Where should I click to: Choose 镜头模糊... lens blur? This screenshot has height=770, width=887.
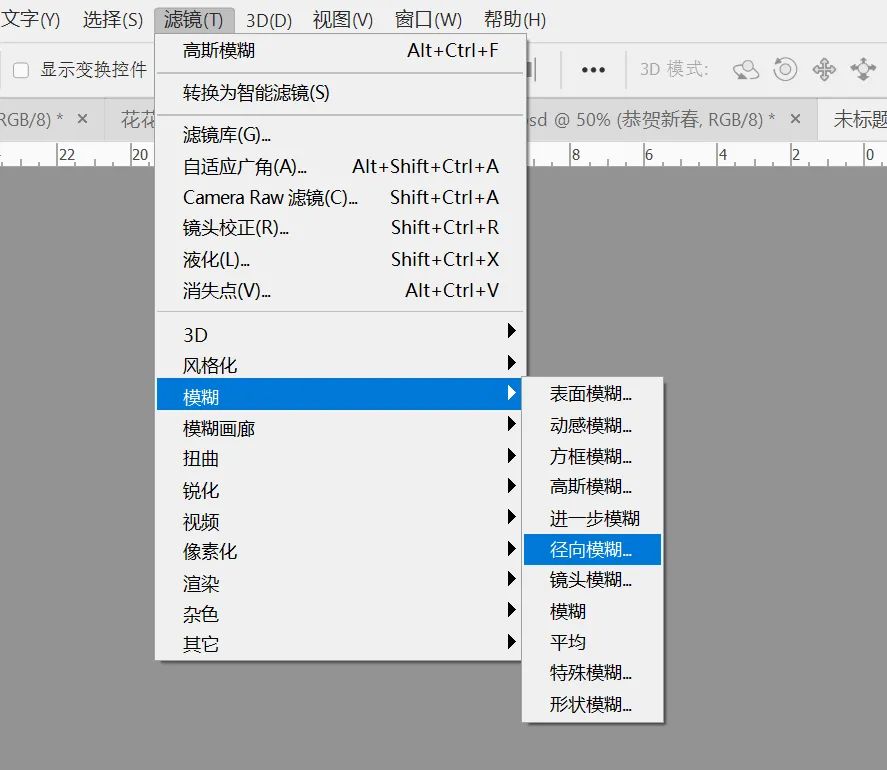click(592, 580)
